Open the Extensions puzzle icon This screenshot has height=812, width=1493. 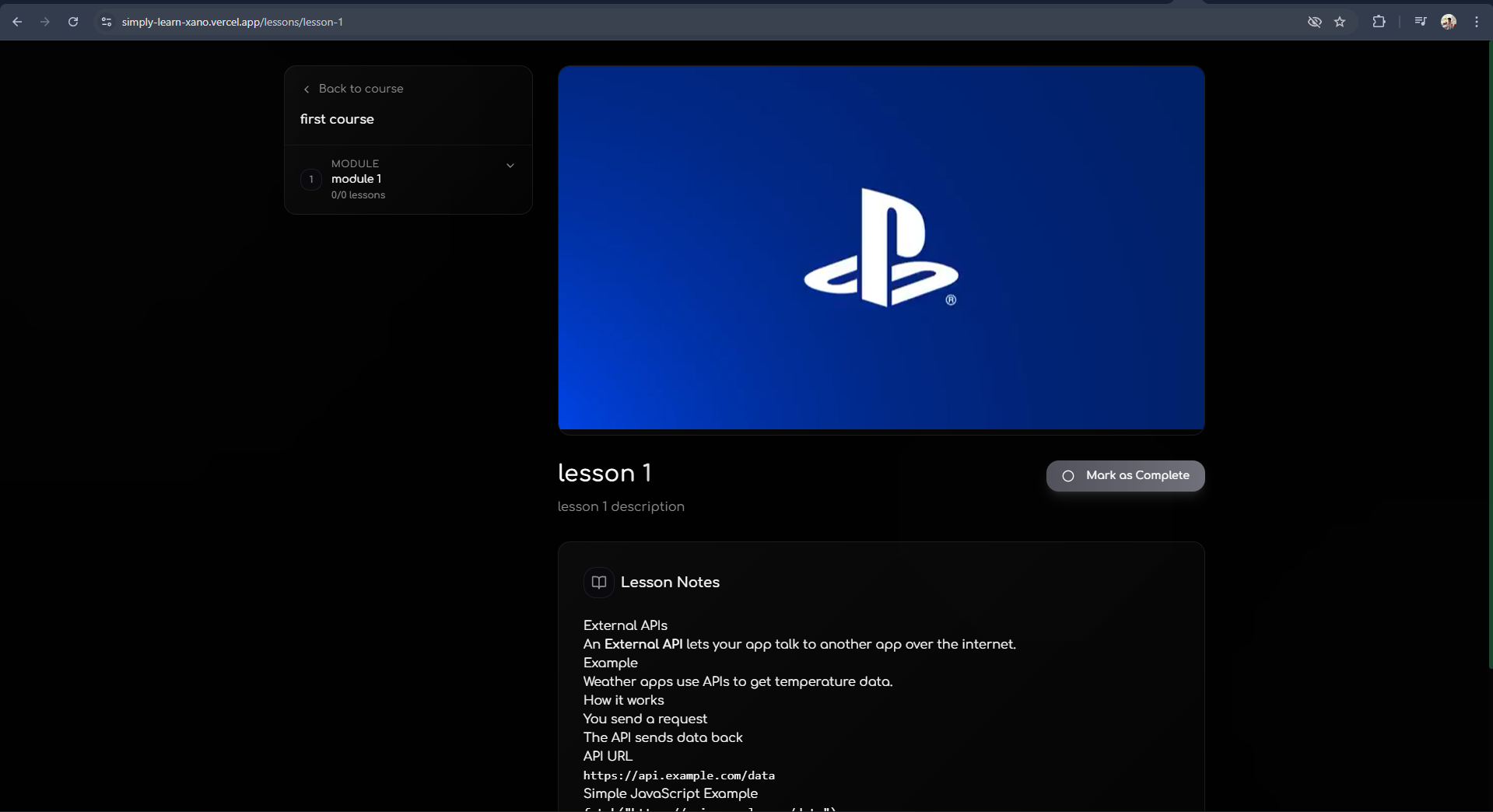click(1379, 22)
